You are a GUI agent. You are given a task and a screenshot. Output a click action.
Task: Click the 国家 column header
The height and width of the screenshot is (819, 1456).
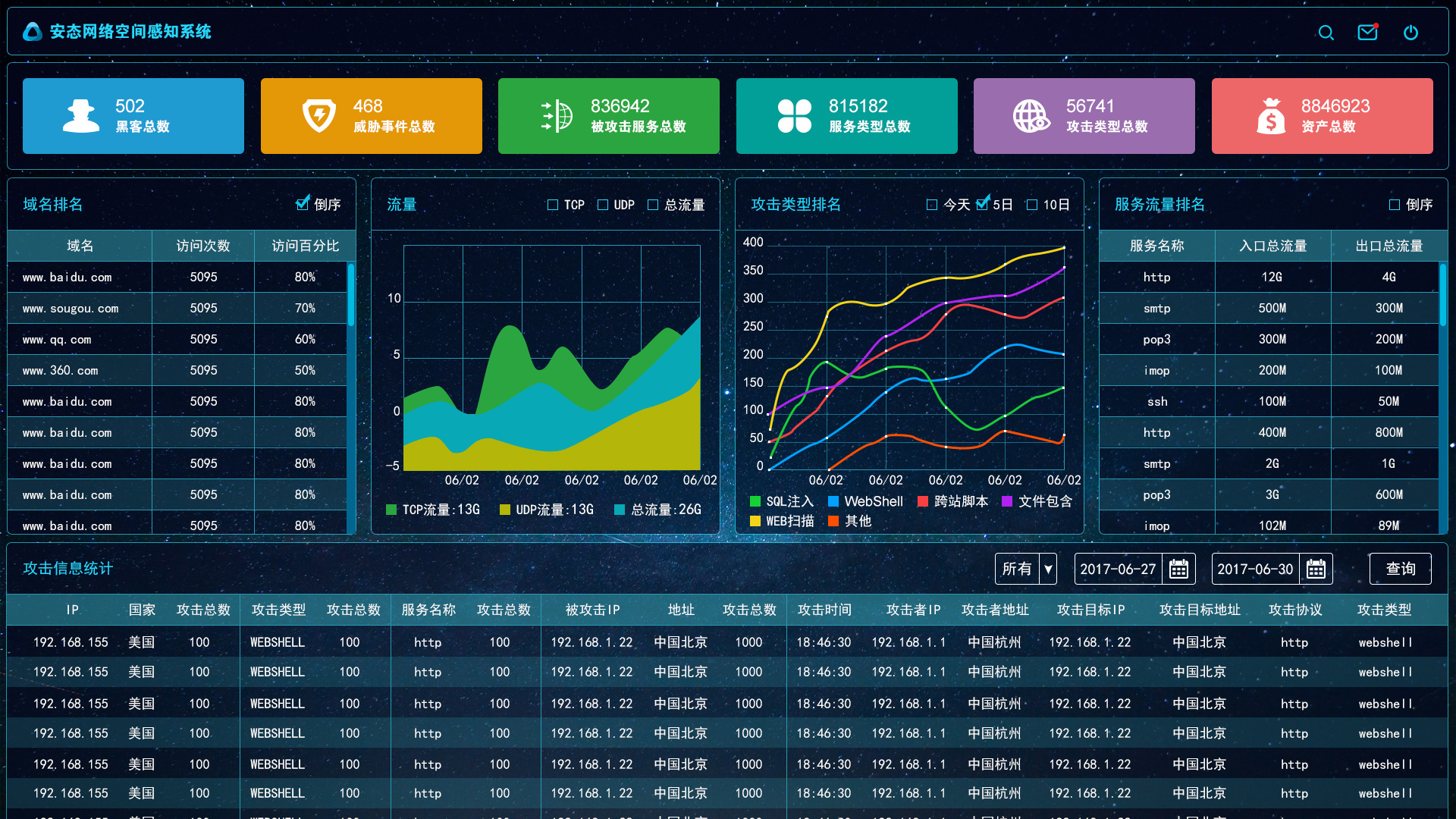[x=142, y=610]
